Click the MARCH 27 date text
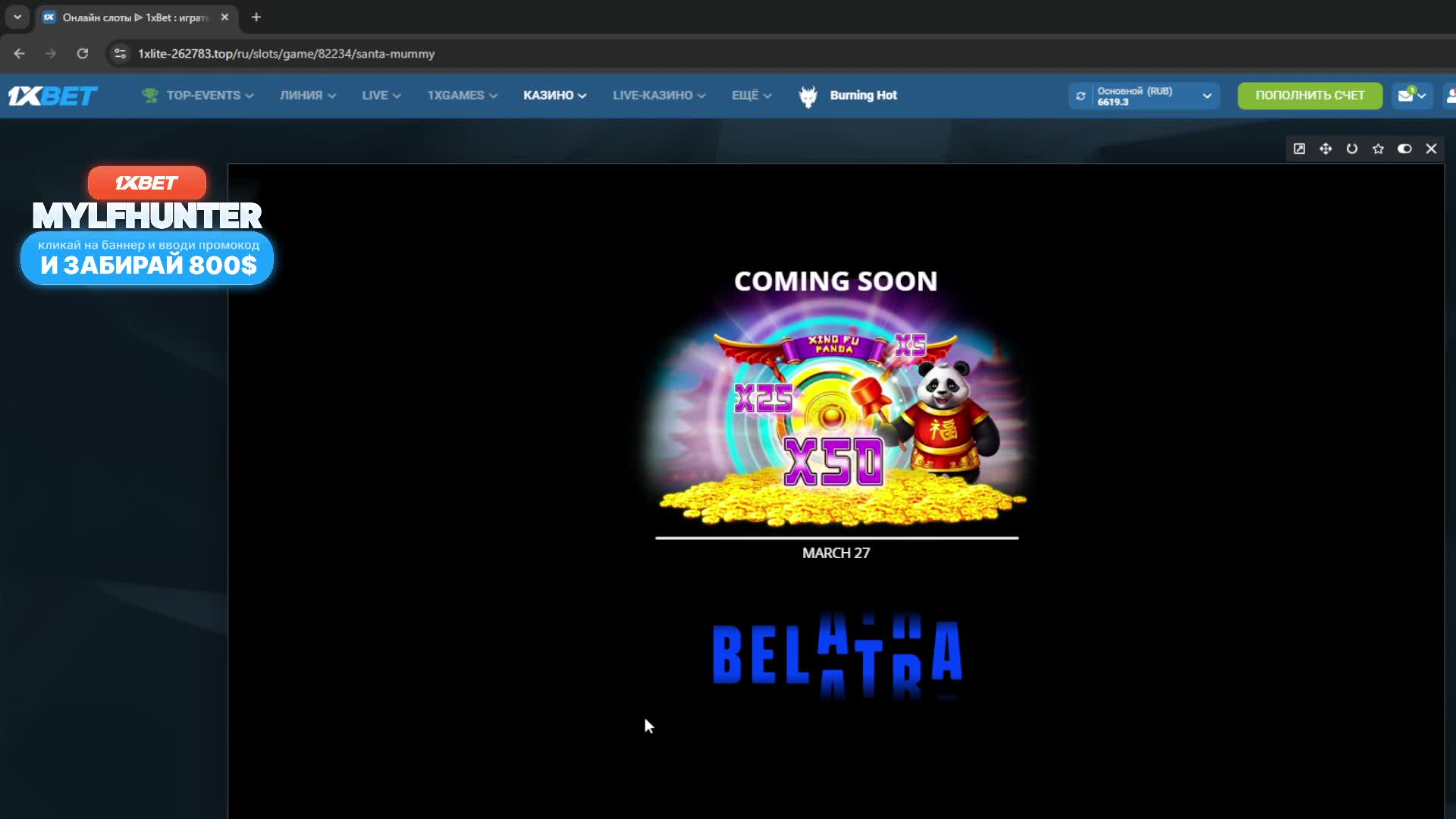Image resolution: width=1456 pixels, height=819 pixels. click(836, 554)
